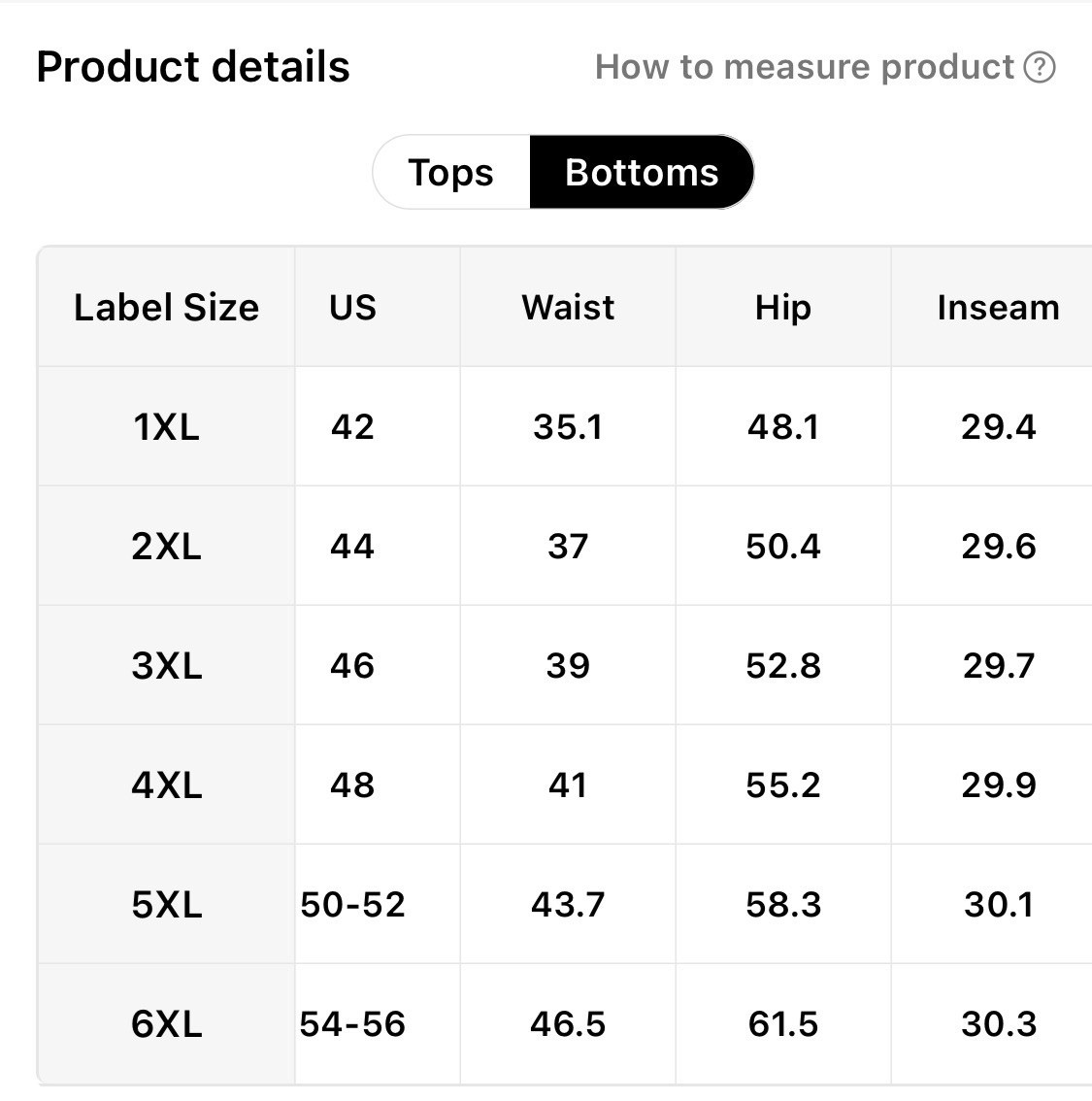Click the 61.5 hip measurement cell
The height and width of the screenshot is (1101, 1092).
783,1023
